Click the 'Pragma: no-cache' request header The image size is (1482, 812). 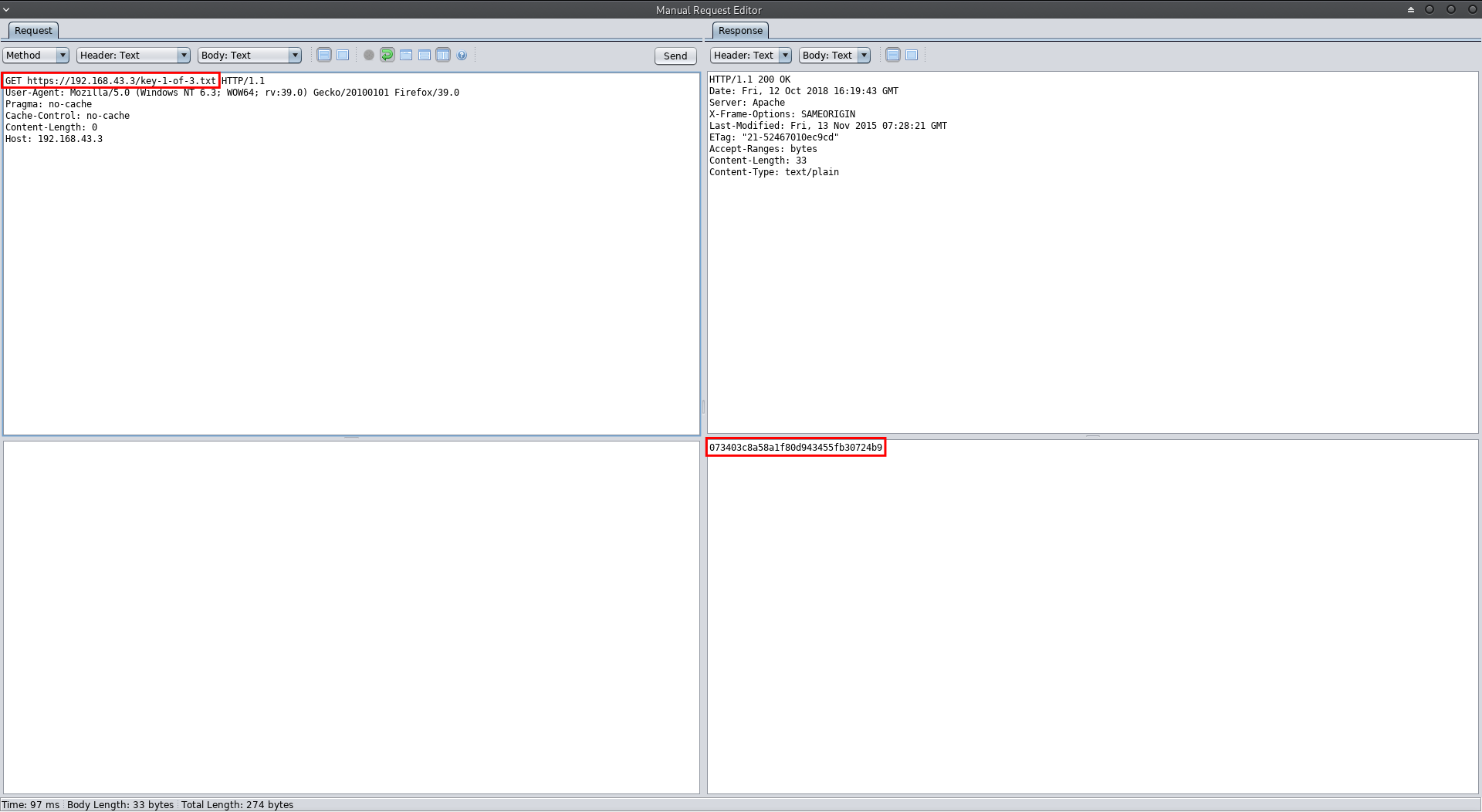click(x=49, y=104)
